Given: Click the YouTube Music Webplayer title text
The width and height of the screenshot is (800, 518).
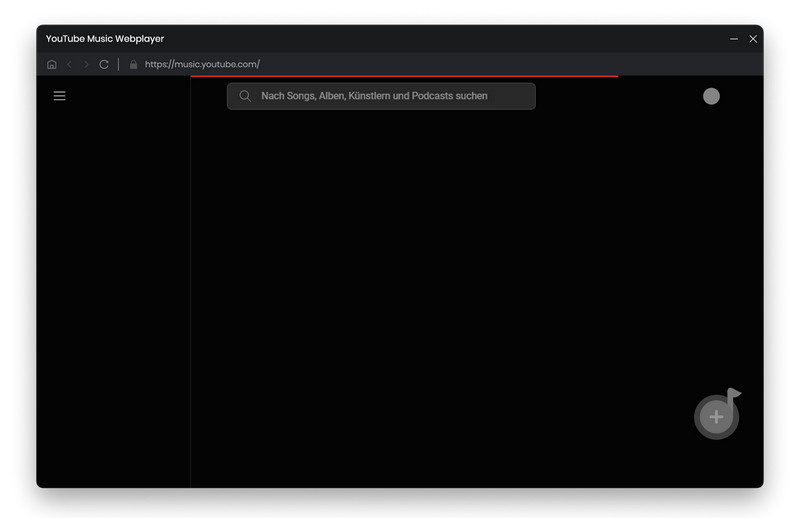Looking at the screenshot, I should 105,39.
